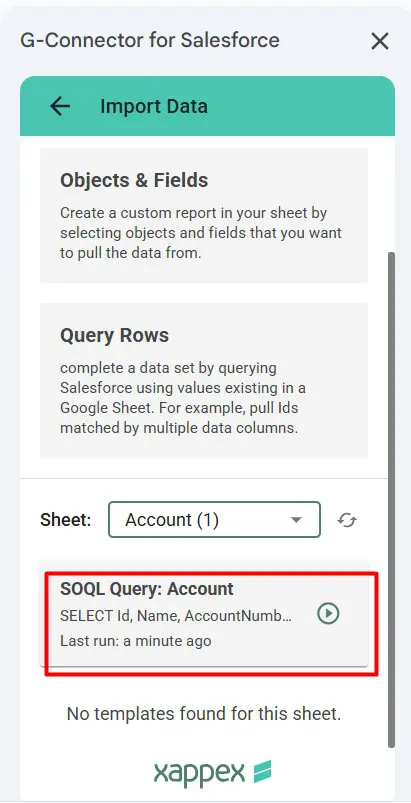Screen dimensions: 411x803
Task: Click the 'SELECT Id, Name, AccountNumb…' query text
Action: click(x=176, y=616)
